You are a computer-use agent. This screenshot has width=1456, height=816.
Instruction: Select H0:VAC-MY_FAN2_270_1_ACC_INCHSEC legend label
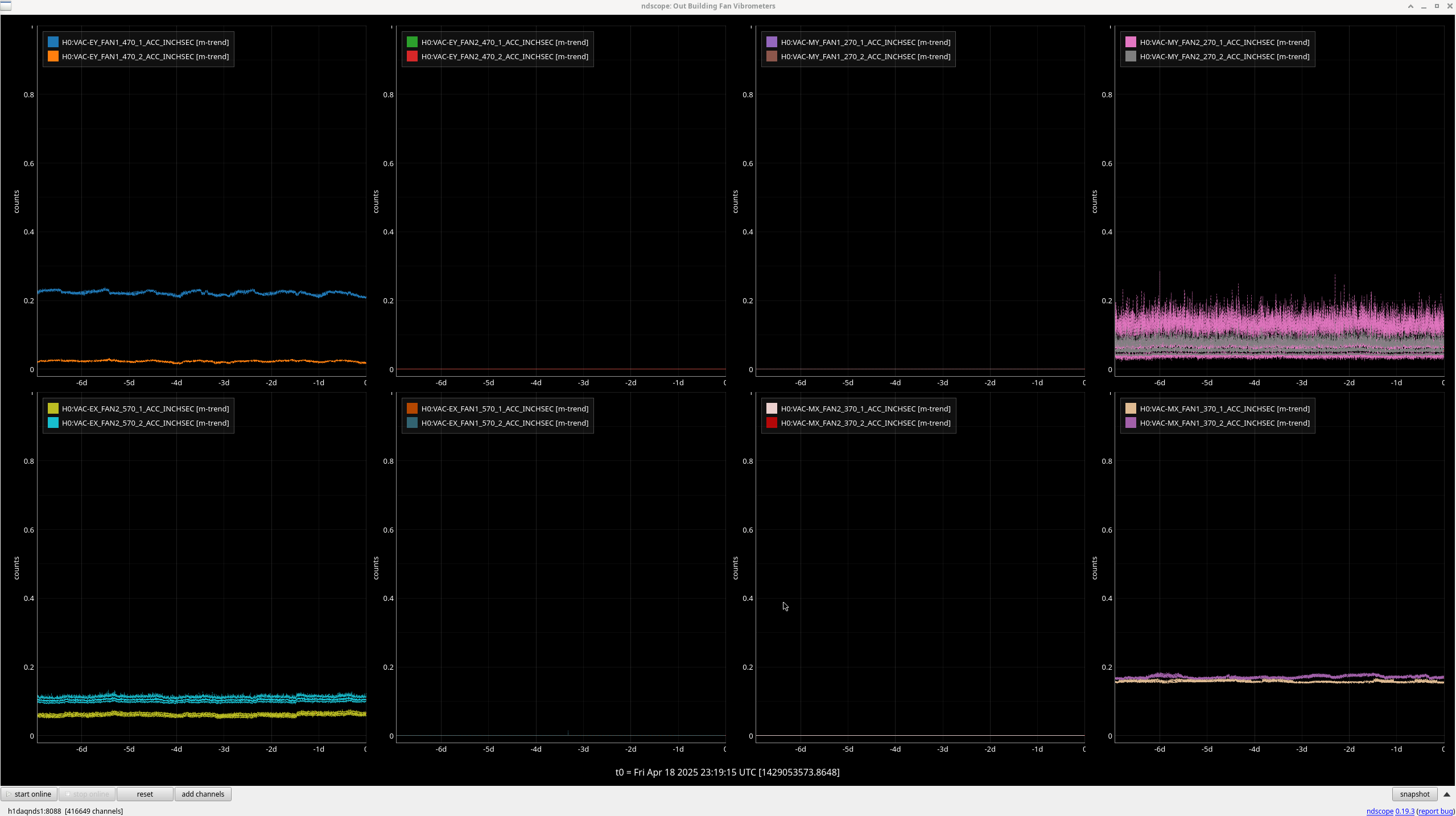(x=1224, y=42)
